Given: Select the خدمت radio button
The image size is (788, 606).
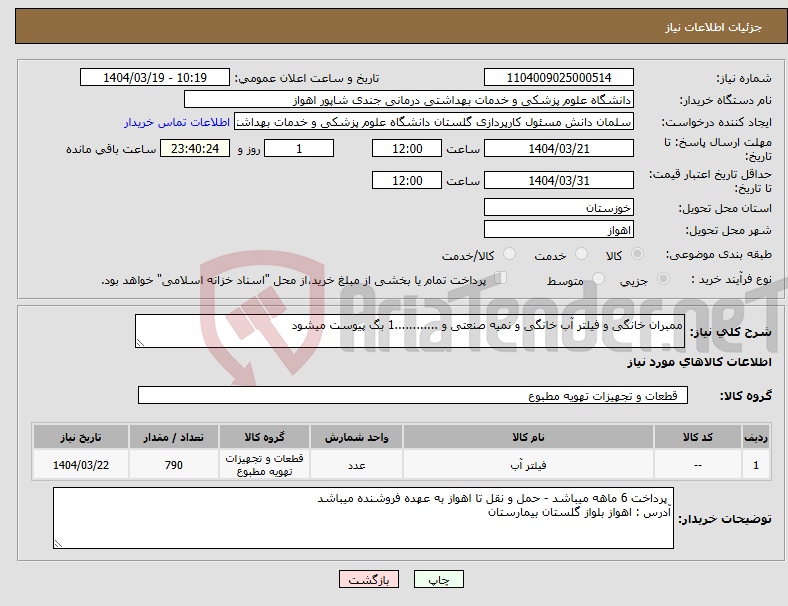Looking at the screenshot, I should (x=581, y=254).
